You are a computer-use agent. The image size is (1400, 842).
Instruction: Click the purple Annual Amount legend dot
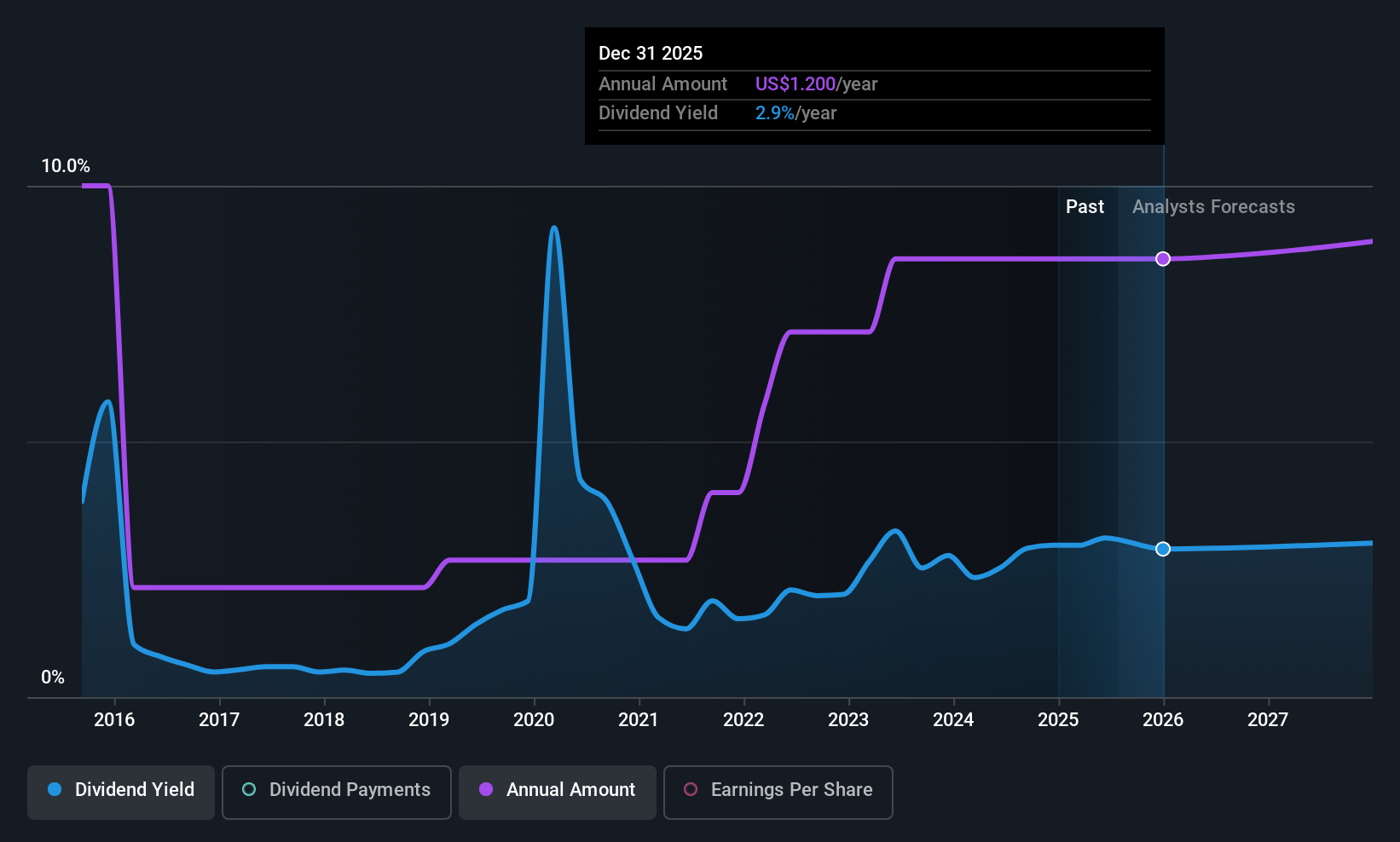tap(484, 790)
